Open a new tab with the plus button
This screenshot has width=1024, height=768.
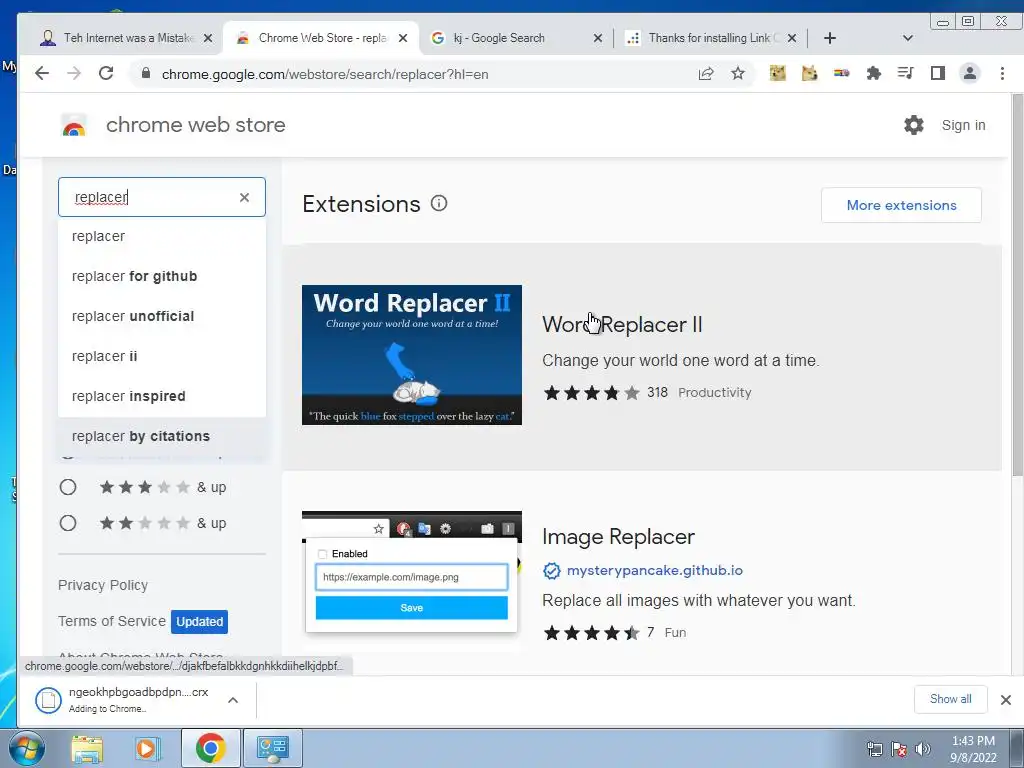tap(829, 39)
